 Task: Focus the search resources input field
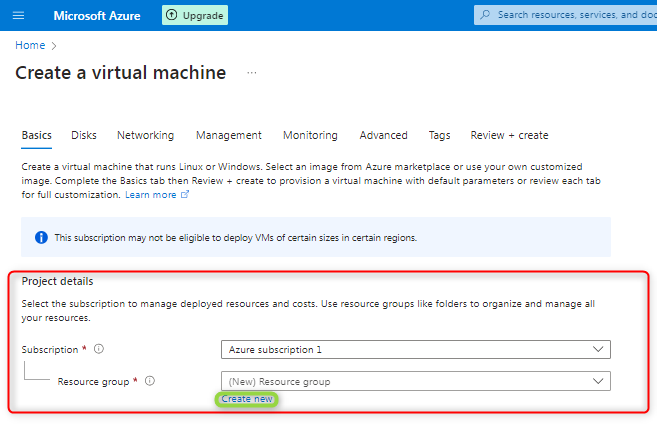pyautogui.click(x=575, y=15)
